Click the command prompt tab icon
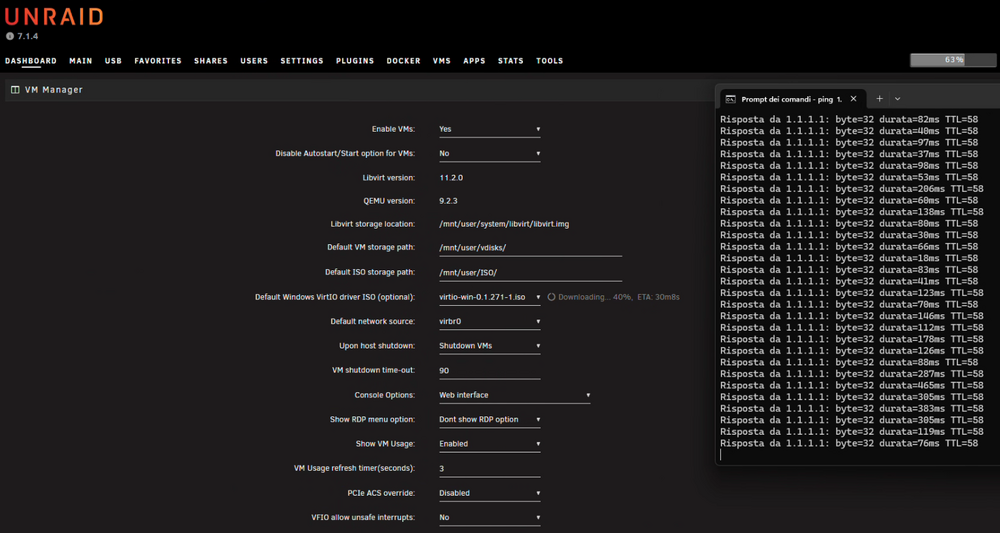The image size is (1000, 533). pos(731,99)
